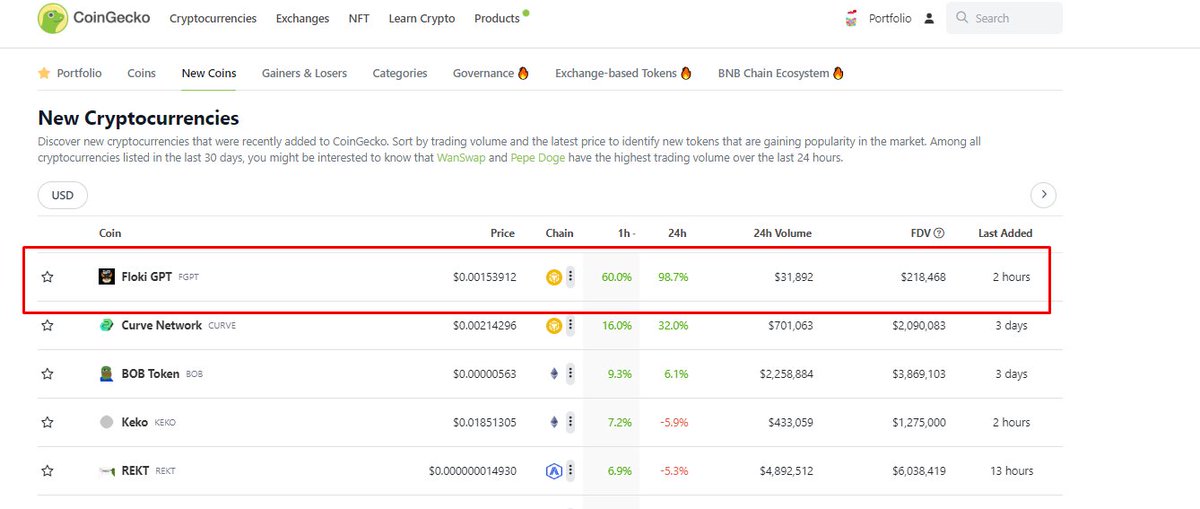
Task: Open chain options menu for Curve Network
Action: (571, 325)
